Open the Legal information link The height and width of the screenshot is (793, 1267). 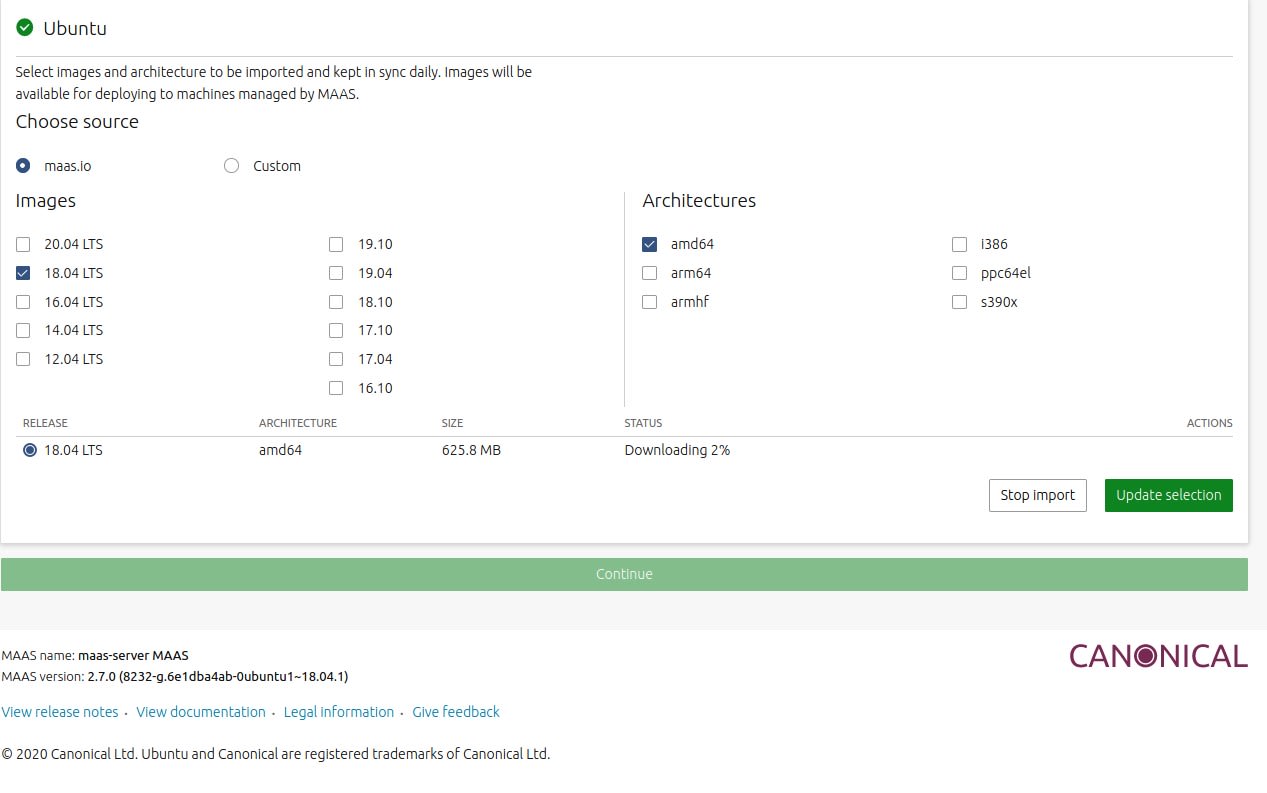tap(339, 712)
